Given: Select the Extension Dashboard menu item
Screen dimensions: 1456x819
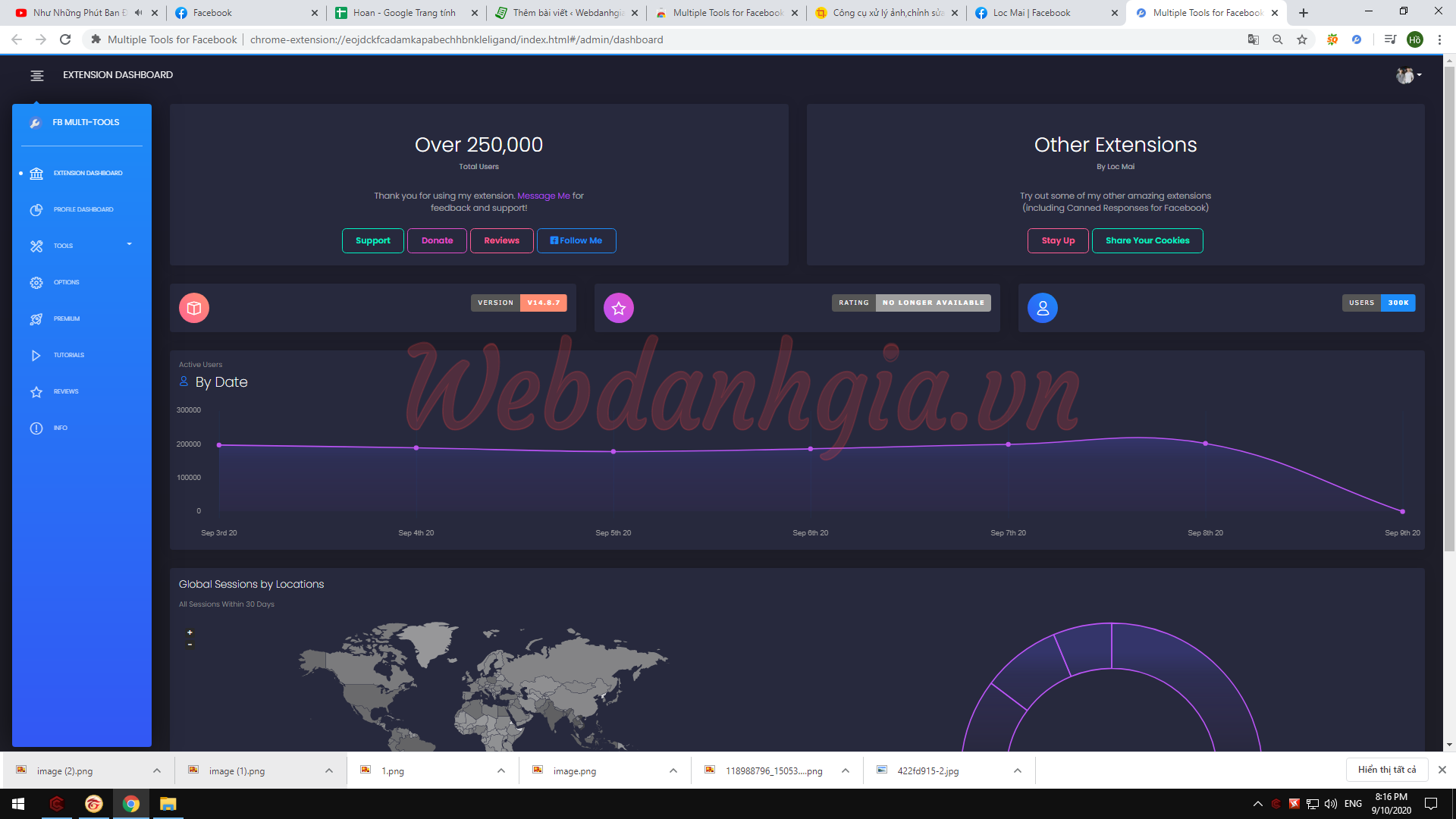Looking at the screenshot, I should (87, 173).
